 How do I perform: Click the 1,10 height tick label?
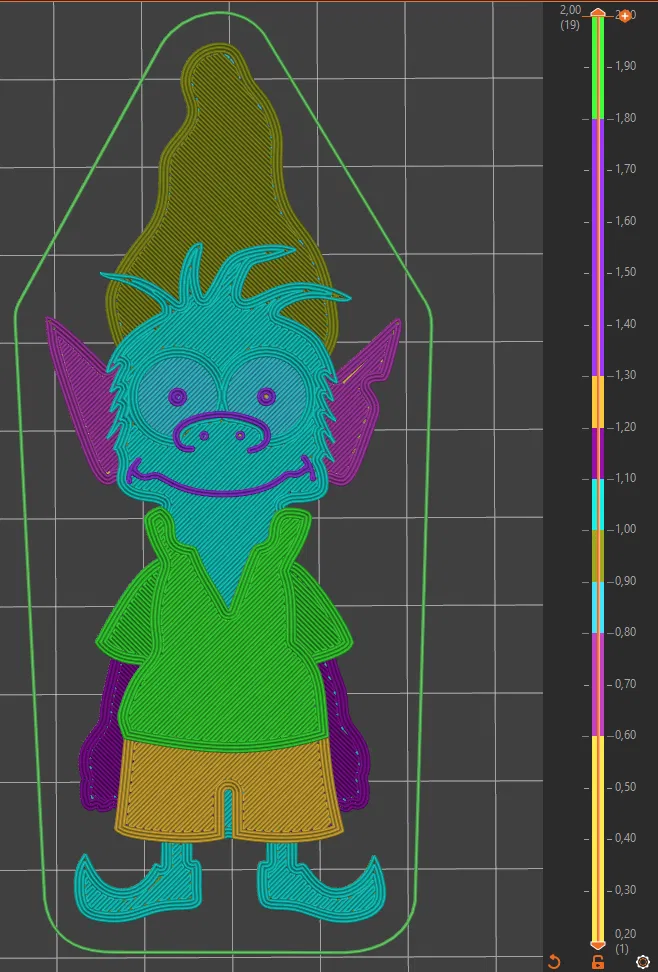point(626,478)
